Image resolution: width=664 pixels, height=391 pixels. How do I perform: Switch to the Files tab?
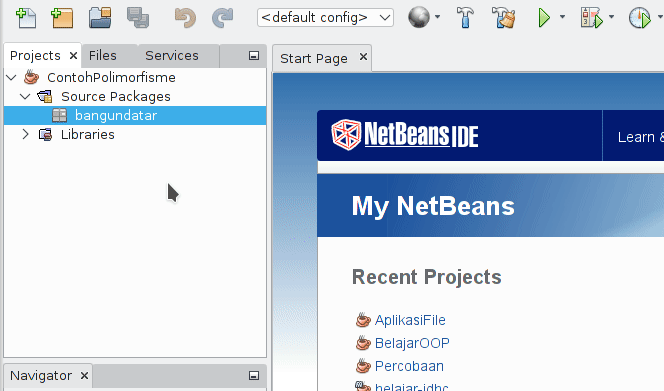coord(102,55)
